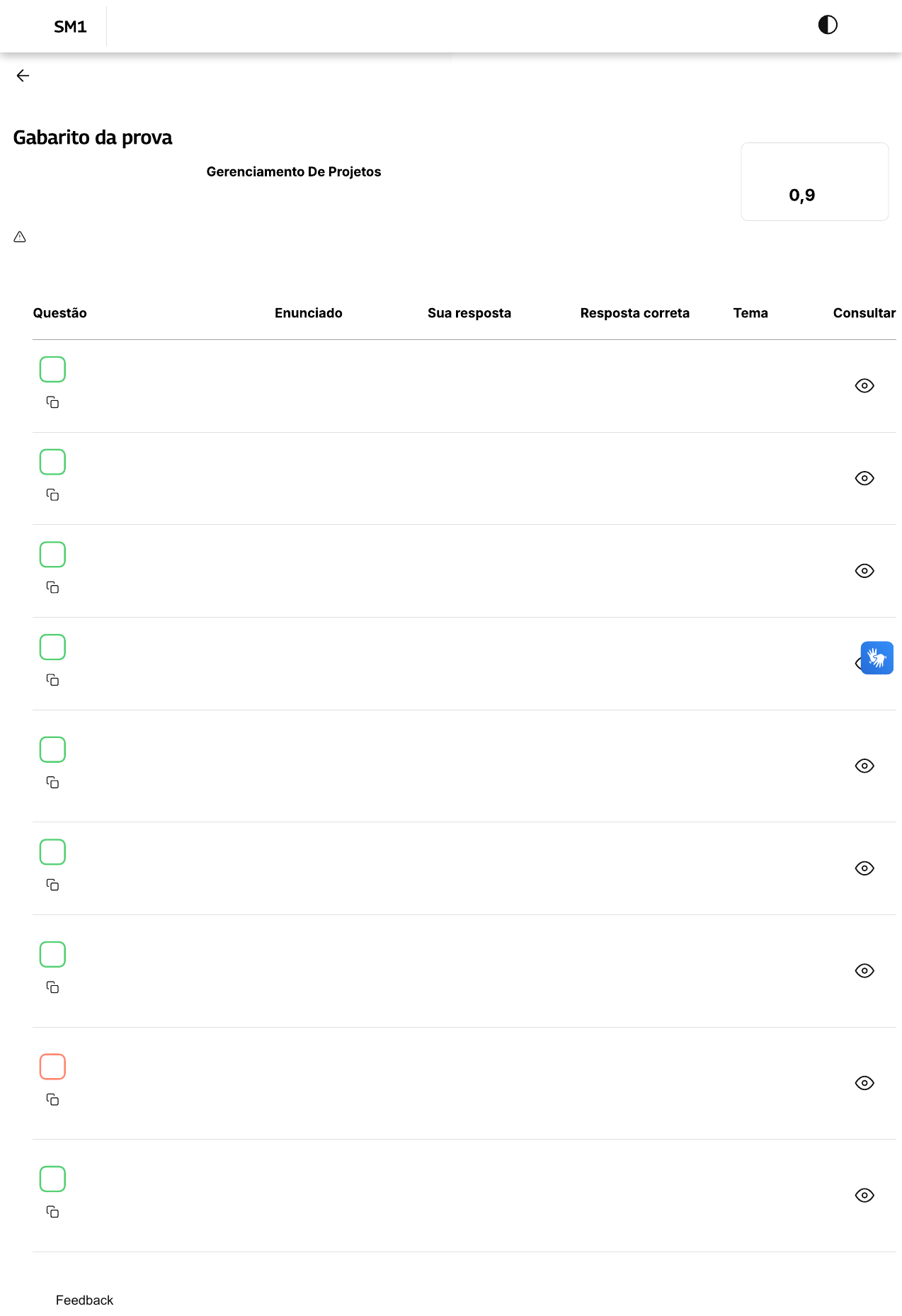
Task: Open the eye icon for third question
Action: click(864, 571)
